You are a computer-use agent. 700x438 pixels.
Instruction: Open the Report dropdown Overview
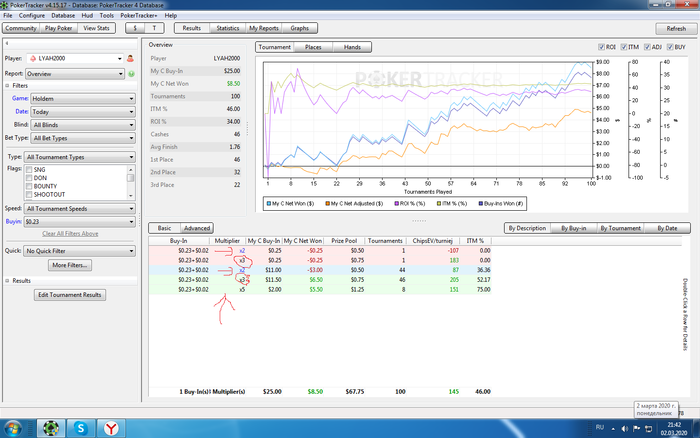[75, 74]
